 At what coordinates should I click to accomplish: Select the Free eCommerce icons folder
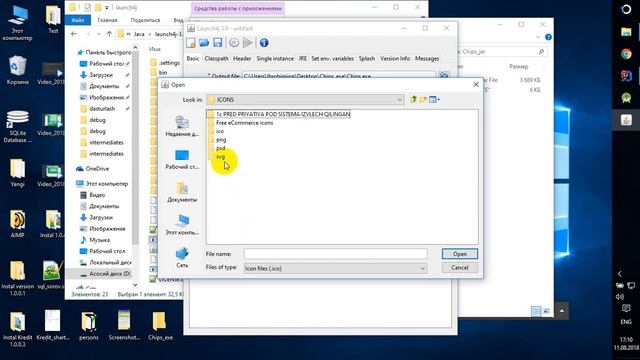point(240,122)
